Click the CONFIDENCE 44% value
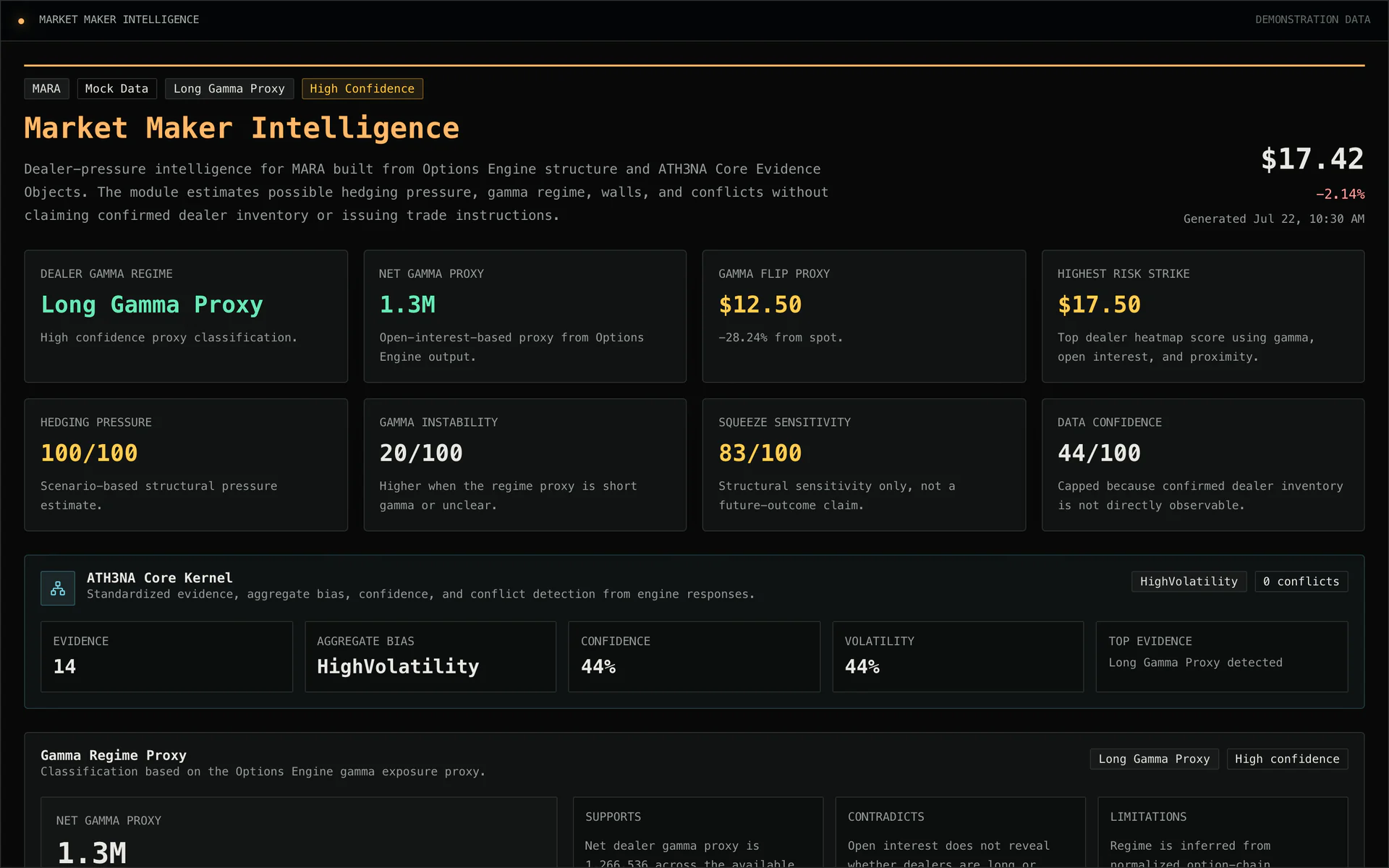The width and height of the screenshot is (1389, 868). tap(598, 666)
